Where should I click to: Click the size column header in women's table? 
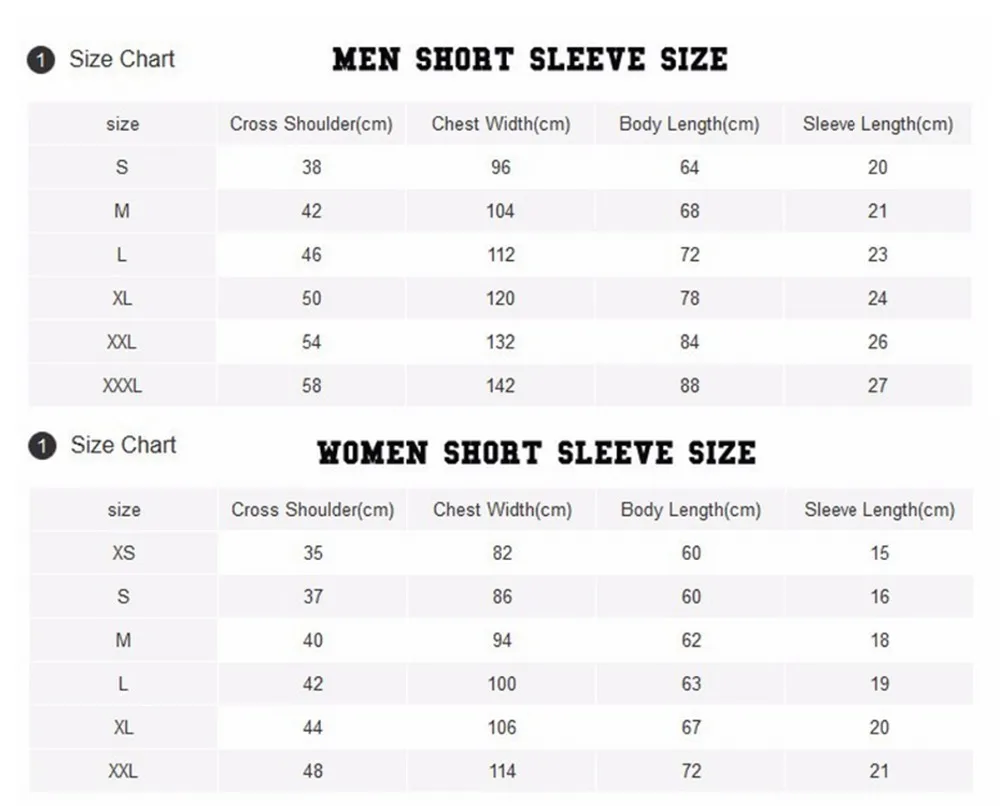(123, 510)
